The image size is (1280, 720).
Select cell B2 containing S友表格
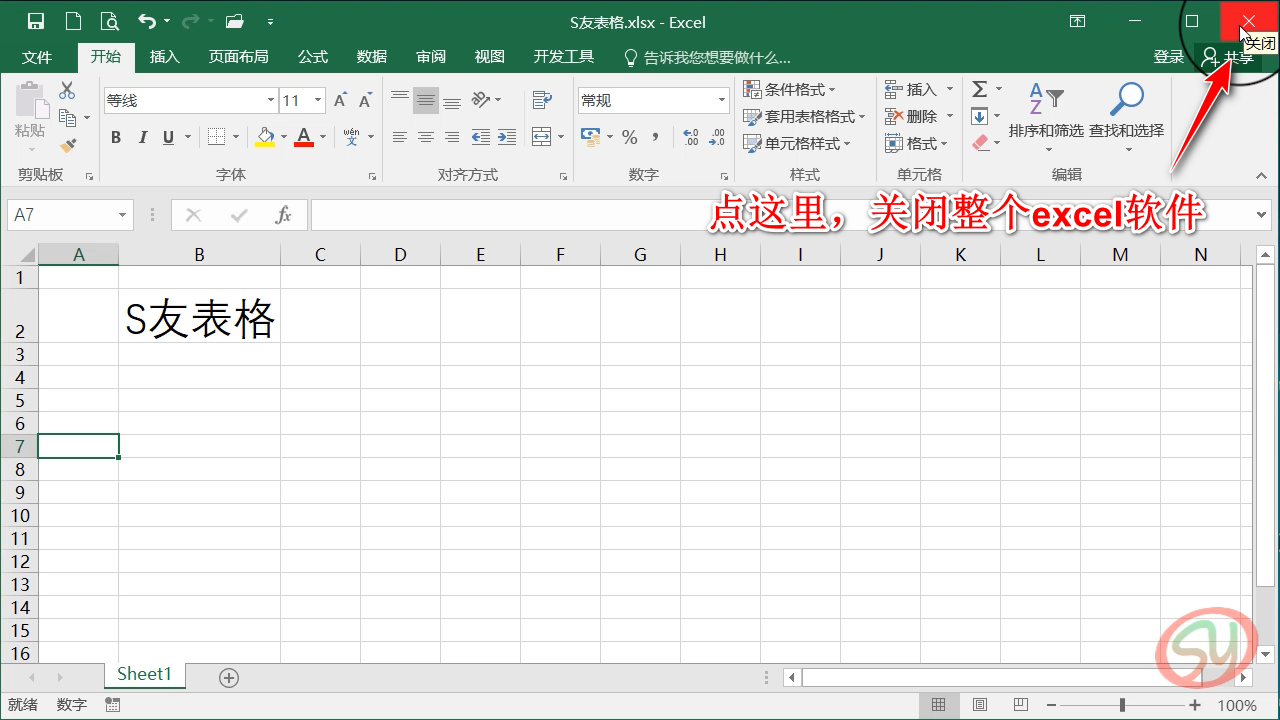click(x=199, y=316)
